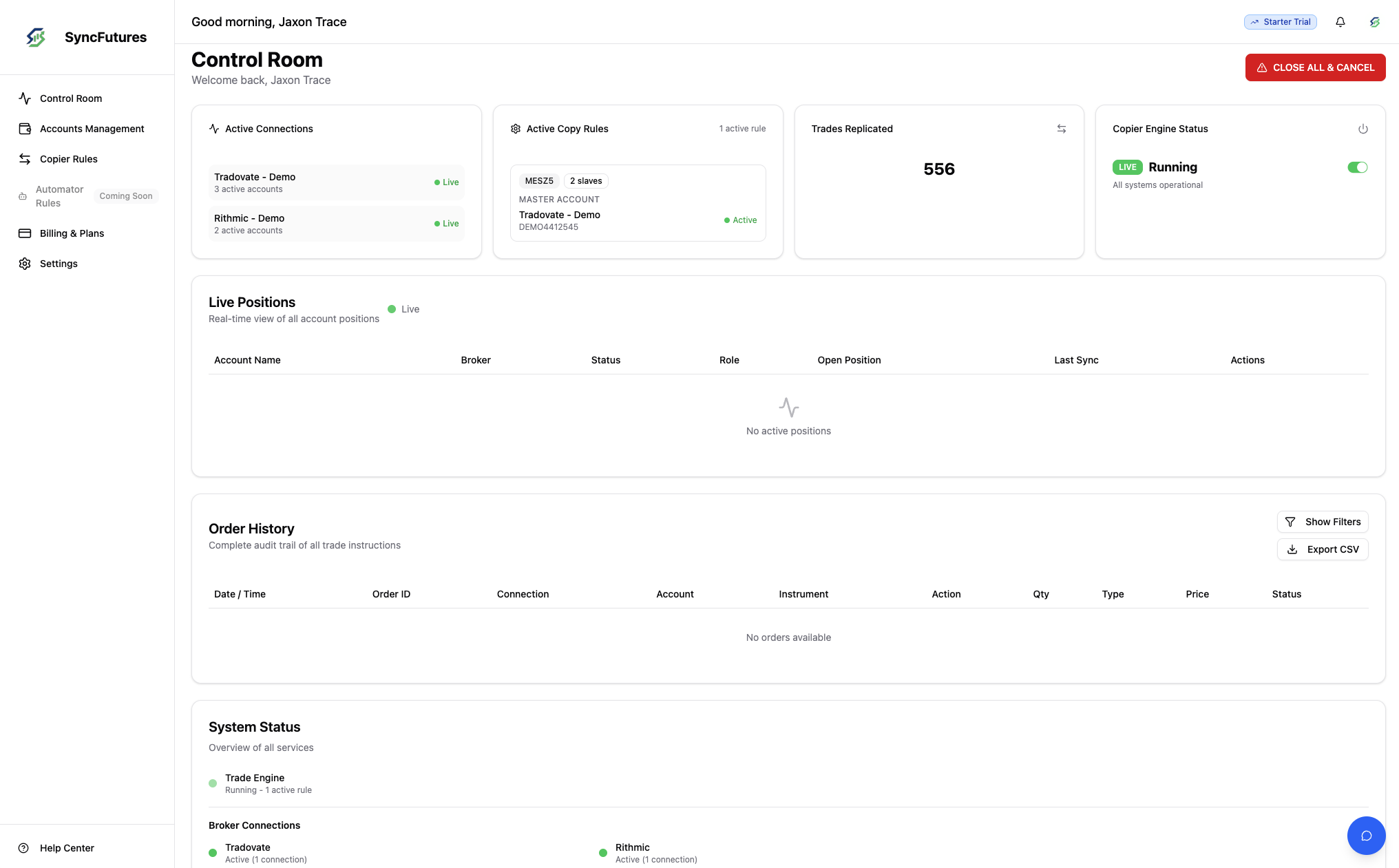Image resolution: width=1399 pixels, height=868 pixels.
Task: Expand the MESZ5 copy rule card
Action: coord(638,203)
